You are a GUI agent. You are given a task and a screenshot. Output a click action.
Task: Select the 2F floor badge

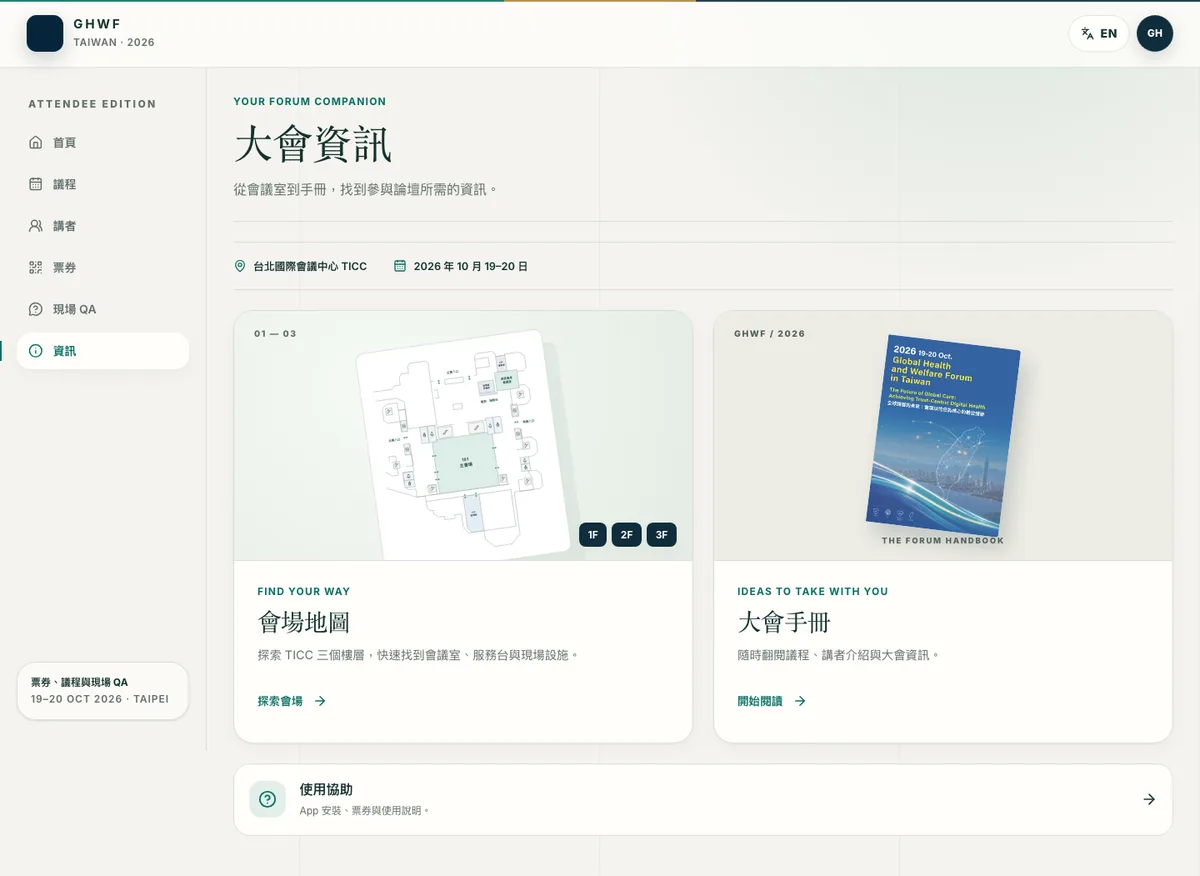tap(627, 535)
